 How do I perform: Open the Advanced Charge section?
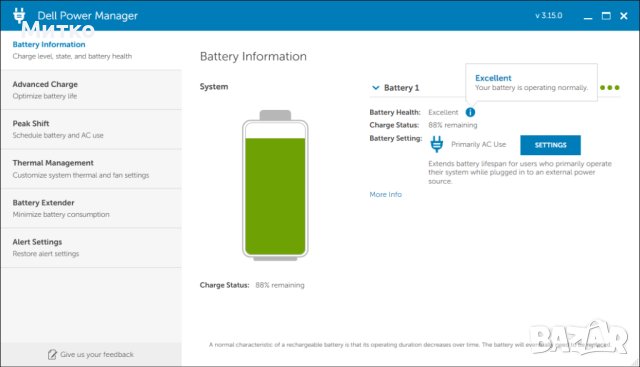(91, 90)
